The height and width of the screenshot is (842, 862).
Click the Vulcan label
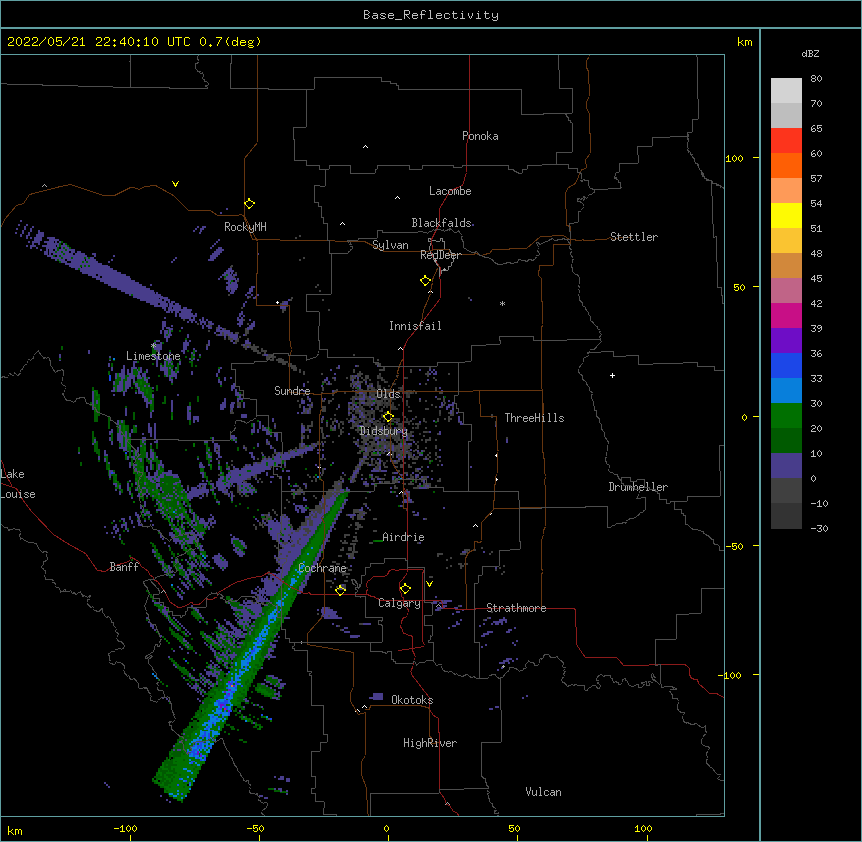(x=543, y=792)
